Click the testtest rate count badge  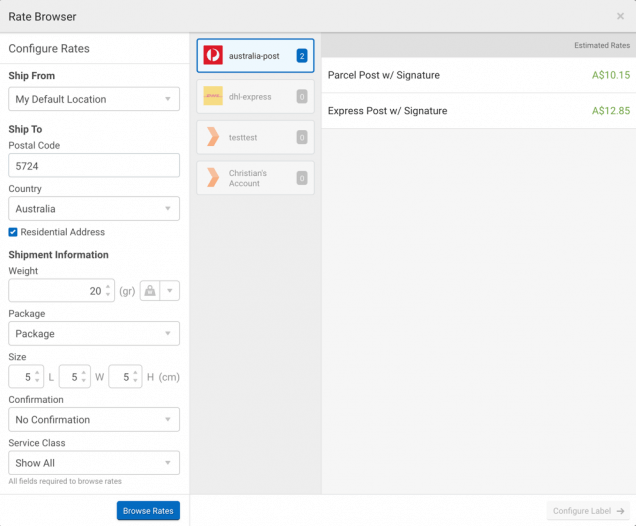click(302, 137)
